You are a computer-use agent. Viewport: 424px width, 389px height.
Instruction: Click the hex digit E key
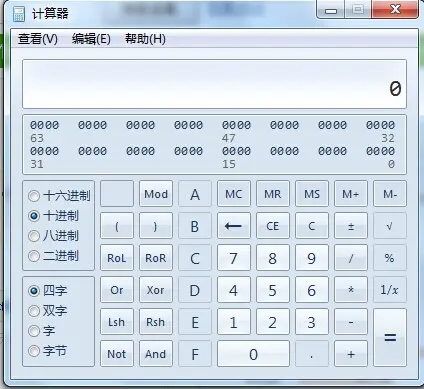[x=195, y=322]
